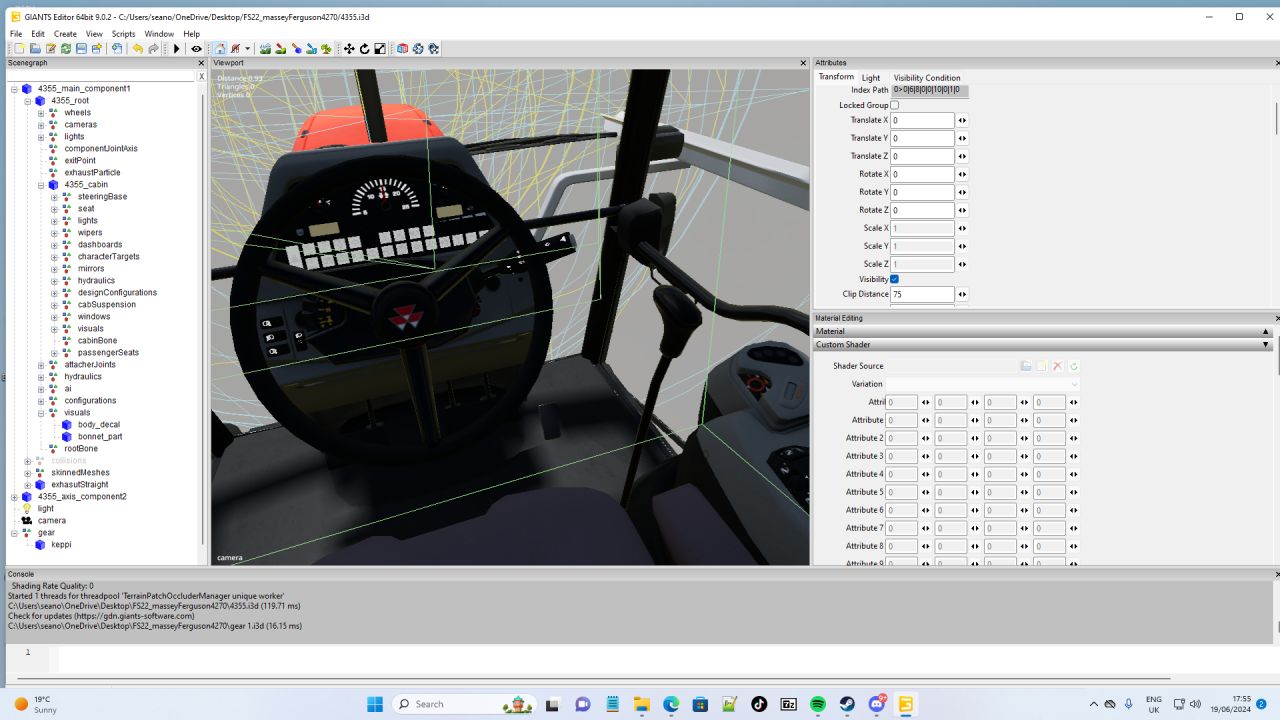This screenshot has width=1280, height=720.
Task: Click the Play button in the toolbar
Action: click(x=177, y=49)
